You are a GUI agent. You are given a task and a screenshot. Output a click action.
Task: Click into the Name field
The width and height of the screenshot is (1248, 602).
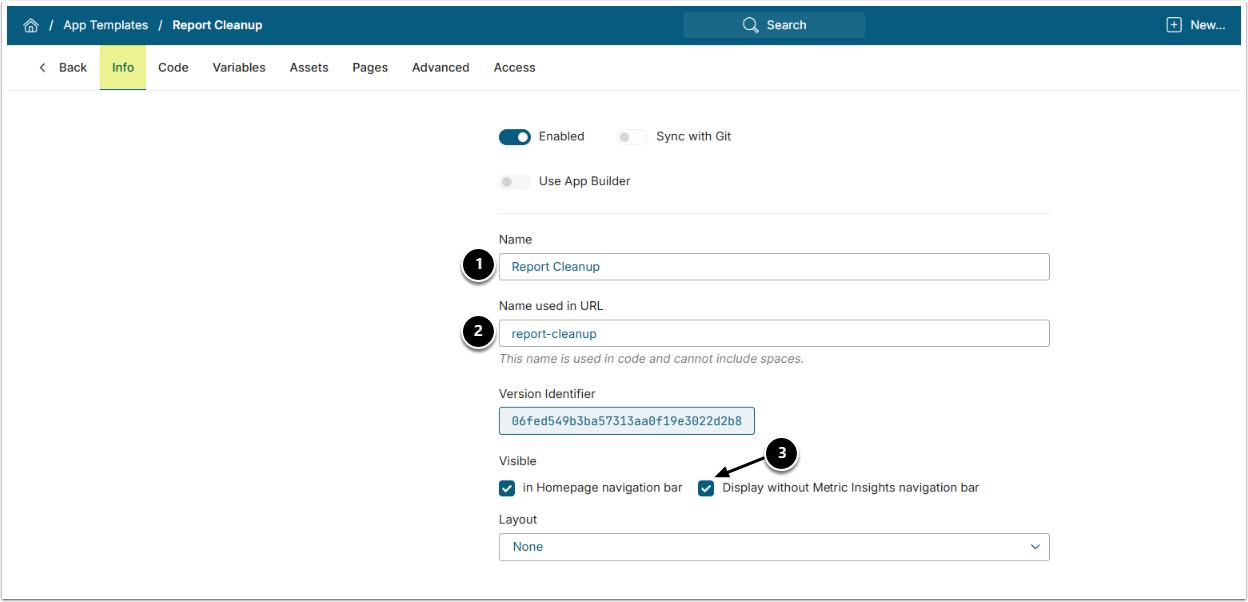(x=774, y=267)
